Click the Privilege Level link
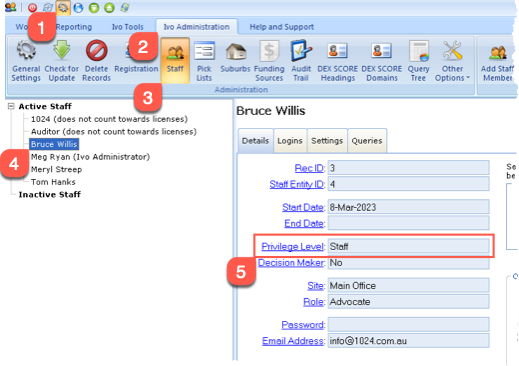Screen dimensions: 519x366 click(293, 247)
